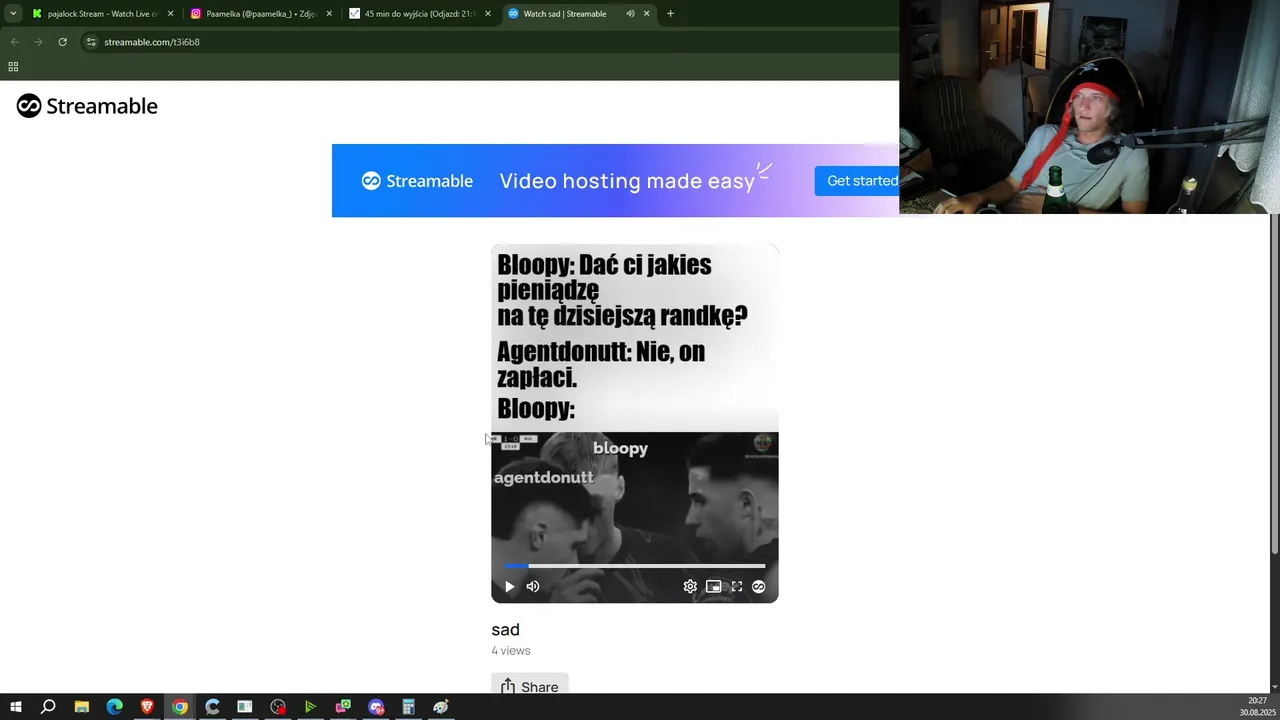1280x720 pixels.
Task: Open File Explorer from the taskbar
Action: (82, 707)
